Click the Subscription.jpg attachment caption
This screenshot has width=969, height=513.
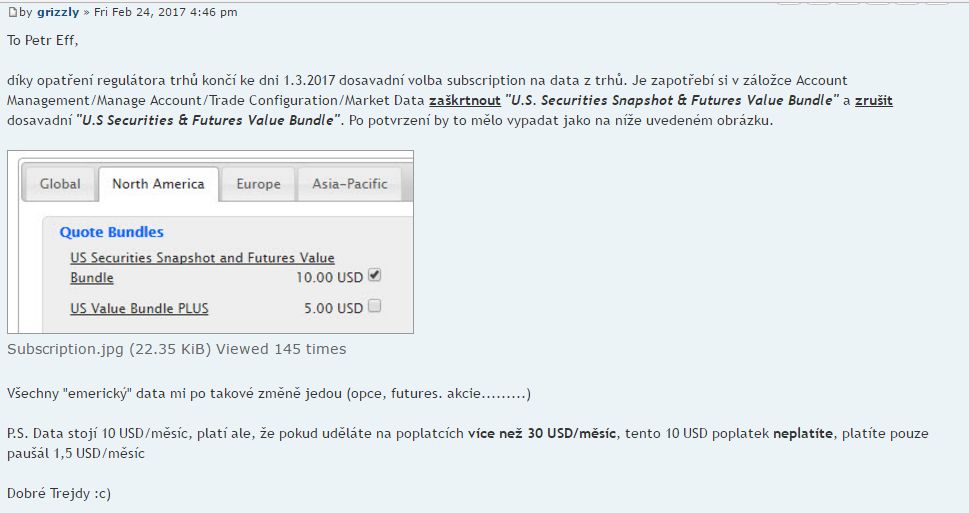click(x=177, y=349)
